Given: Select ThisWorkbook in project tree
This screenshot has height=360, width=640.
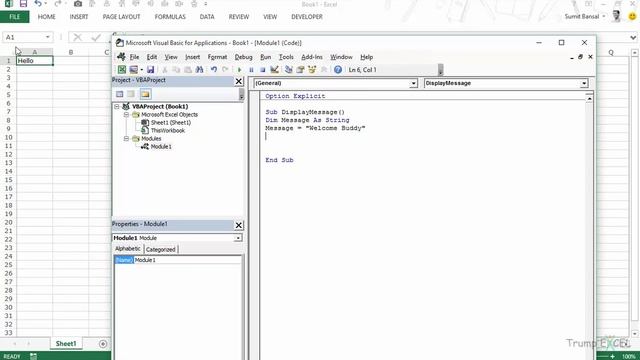Looking at the screenshot, I should [168, 131].
